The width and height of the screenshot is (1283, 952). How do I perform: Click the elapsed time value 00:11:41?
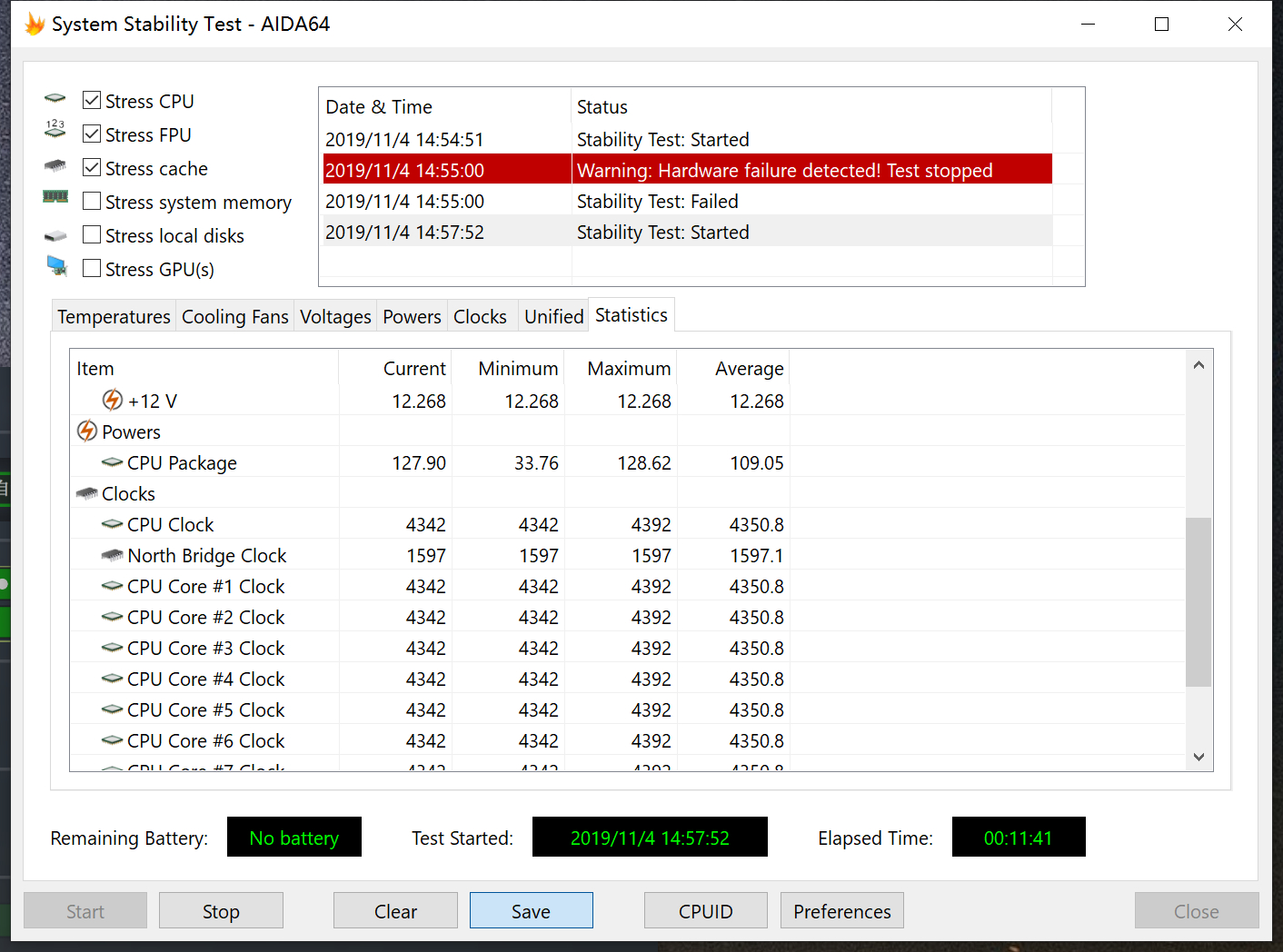1019,837
